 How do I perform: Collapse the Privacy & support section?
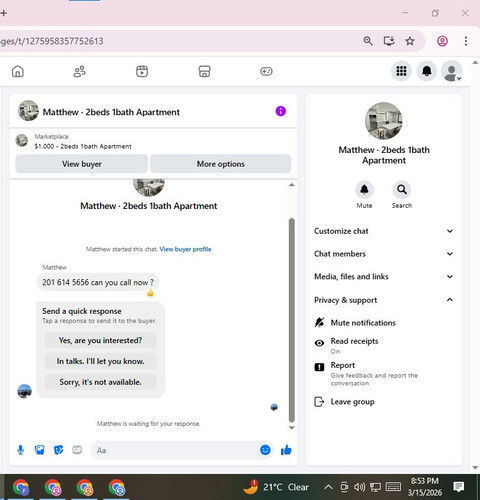click(x=384, y=300)
